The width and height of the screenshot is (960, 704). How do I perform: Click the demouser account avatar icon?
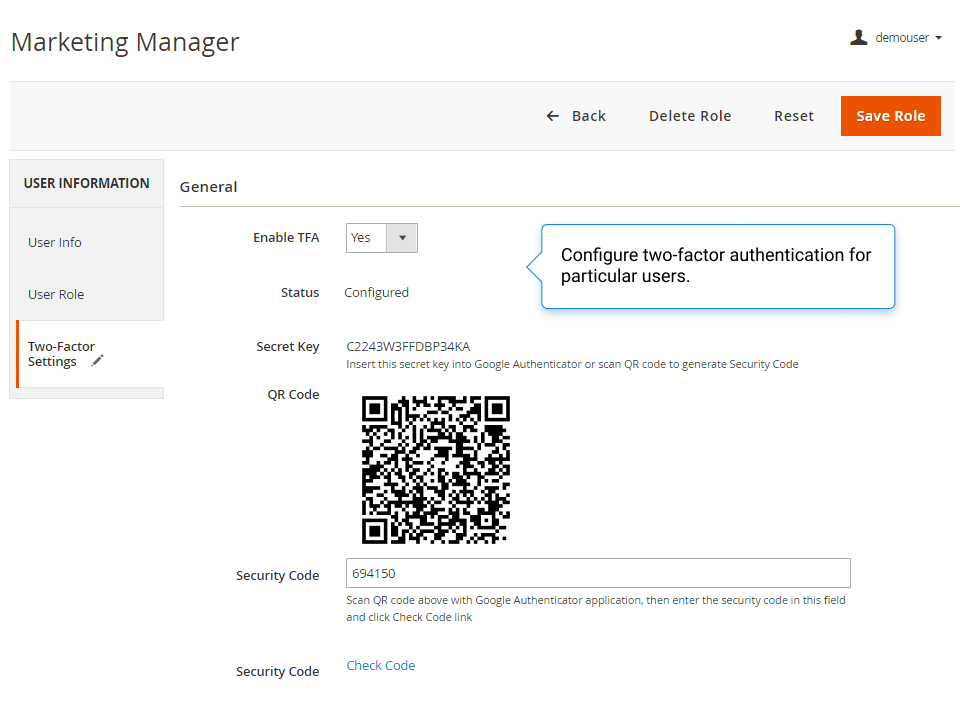(858, 37)
